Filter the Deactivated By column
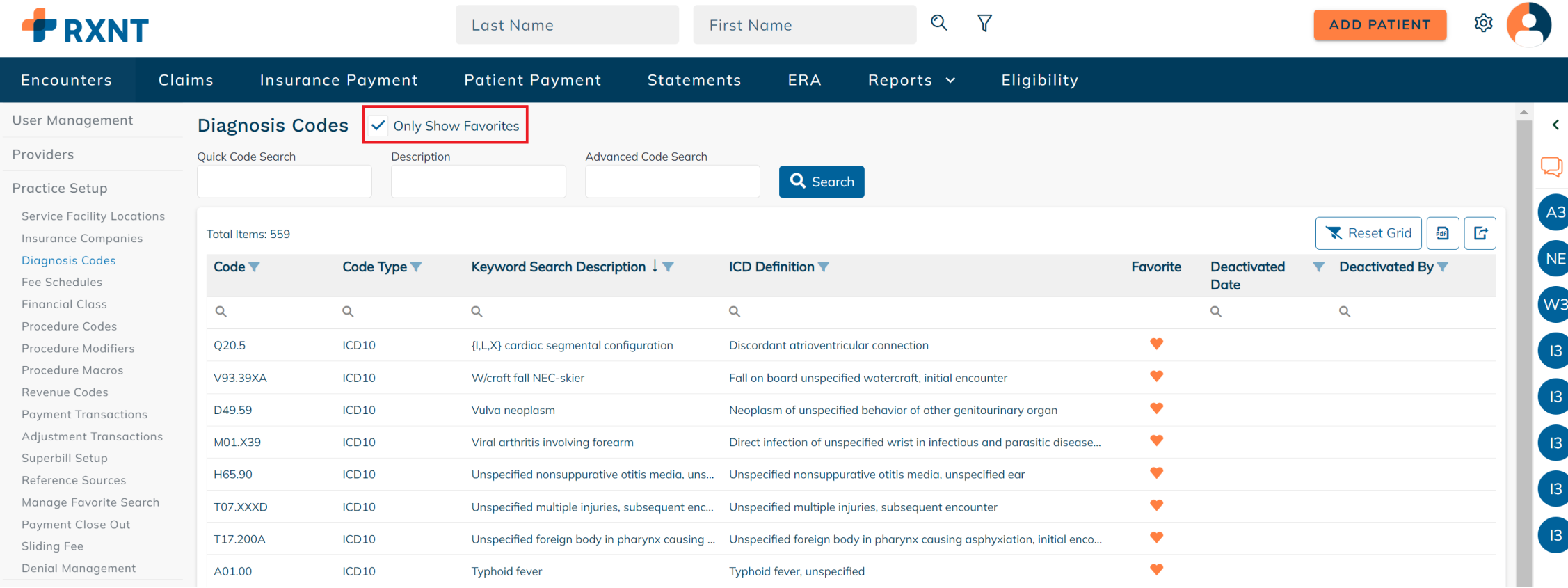This screenshot has width=1568, height=588. pos(1443,267)
